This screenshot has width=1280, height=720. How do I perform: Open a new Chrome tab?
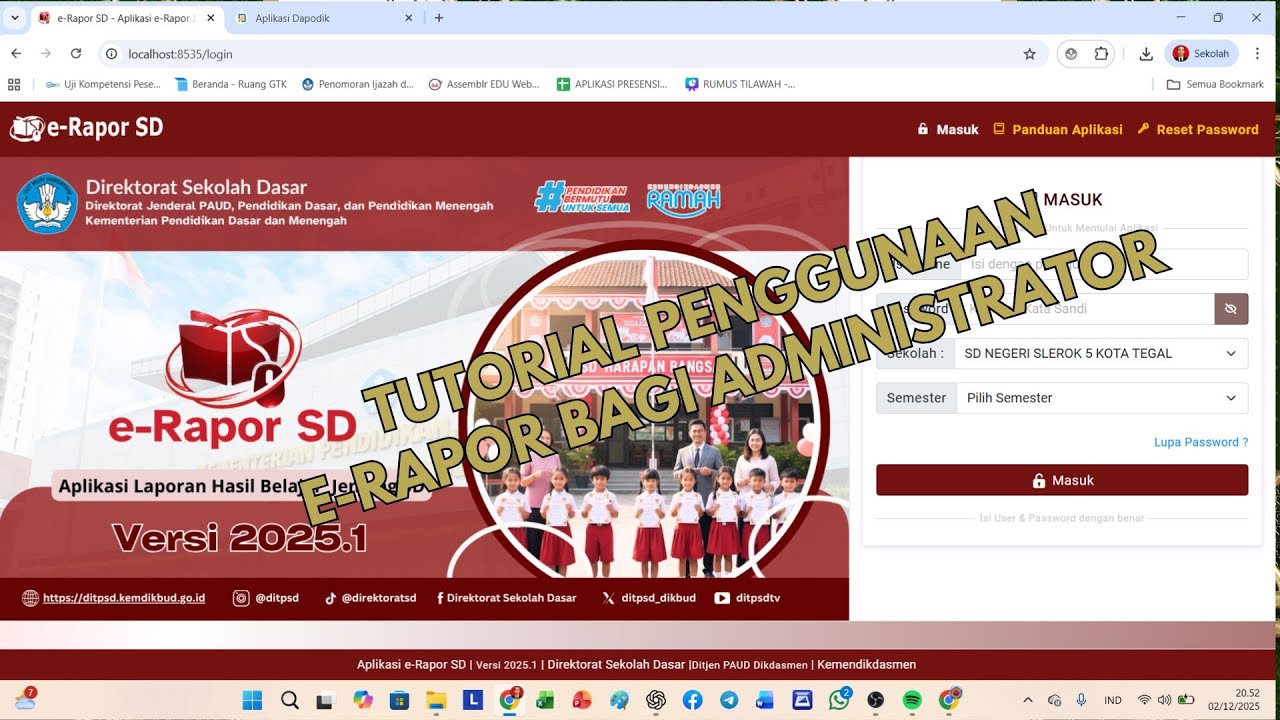(x=439, y=18)
